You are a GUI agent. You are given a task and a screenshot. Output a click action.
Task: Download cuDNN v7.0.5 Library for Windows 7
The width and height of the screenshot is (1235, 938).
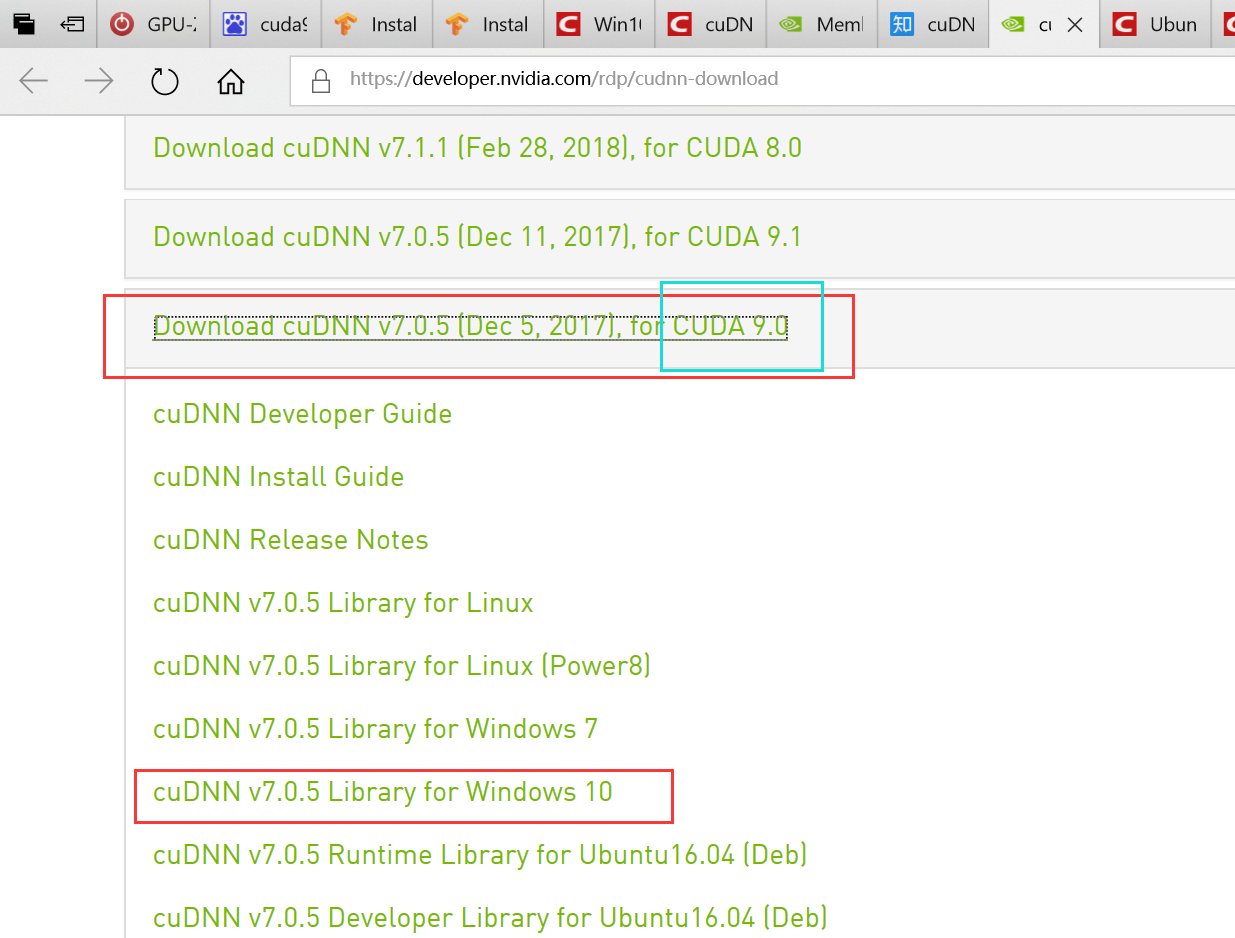(x=375, y=729)
